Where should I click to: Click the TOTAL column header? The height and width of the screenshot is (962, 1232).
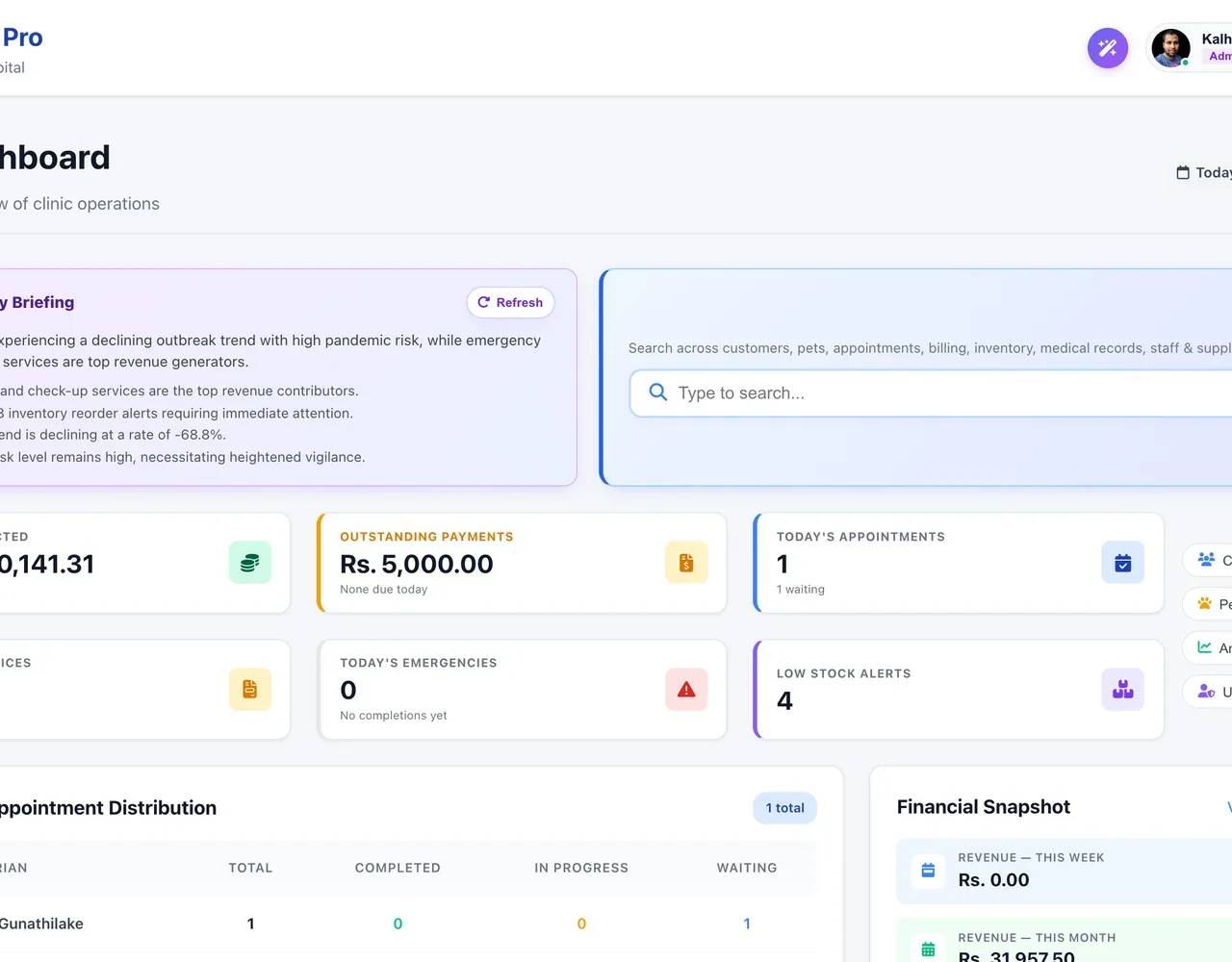(250, 868)
